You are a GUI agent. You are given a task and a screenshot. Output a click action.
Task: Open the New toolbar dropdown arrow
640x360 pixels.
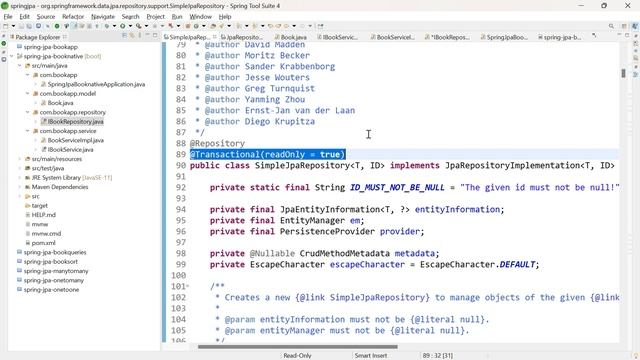click(13, 26)
